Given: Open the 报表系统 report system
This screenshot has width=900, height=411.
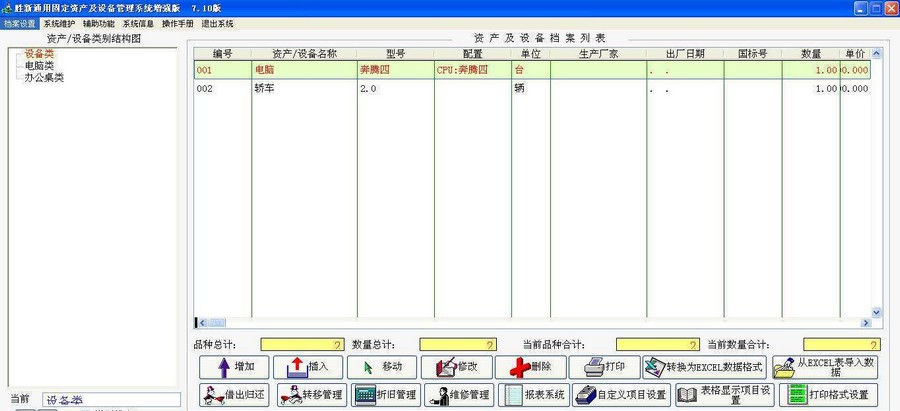Looking at the screenshot, I should pyautogui.click(x=534, y=395).
